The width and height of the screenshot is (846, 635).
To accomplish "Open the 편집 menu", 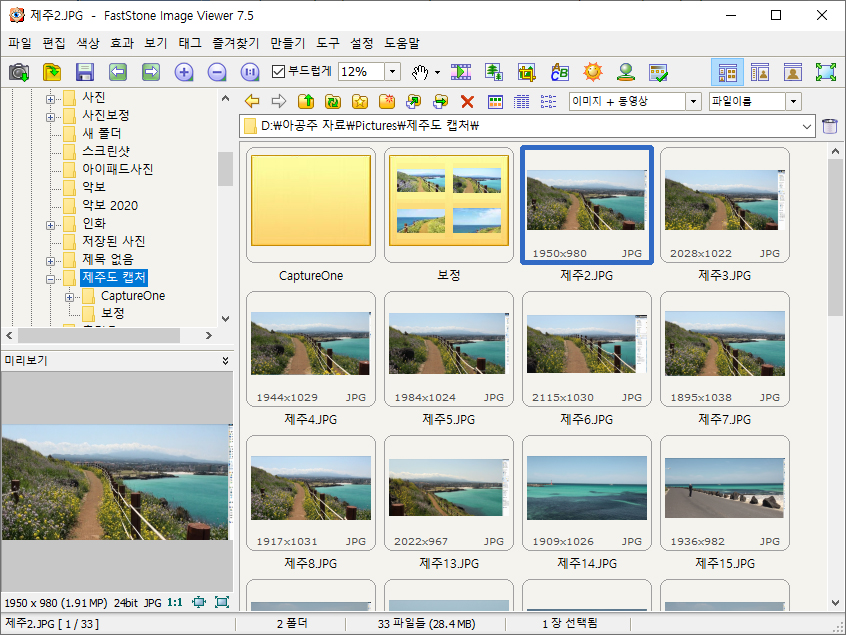I will (x=54, y=43).
